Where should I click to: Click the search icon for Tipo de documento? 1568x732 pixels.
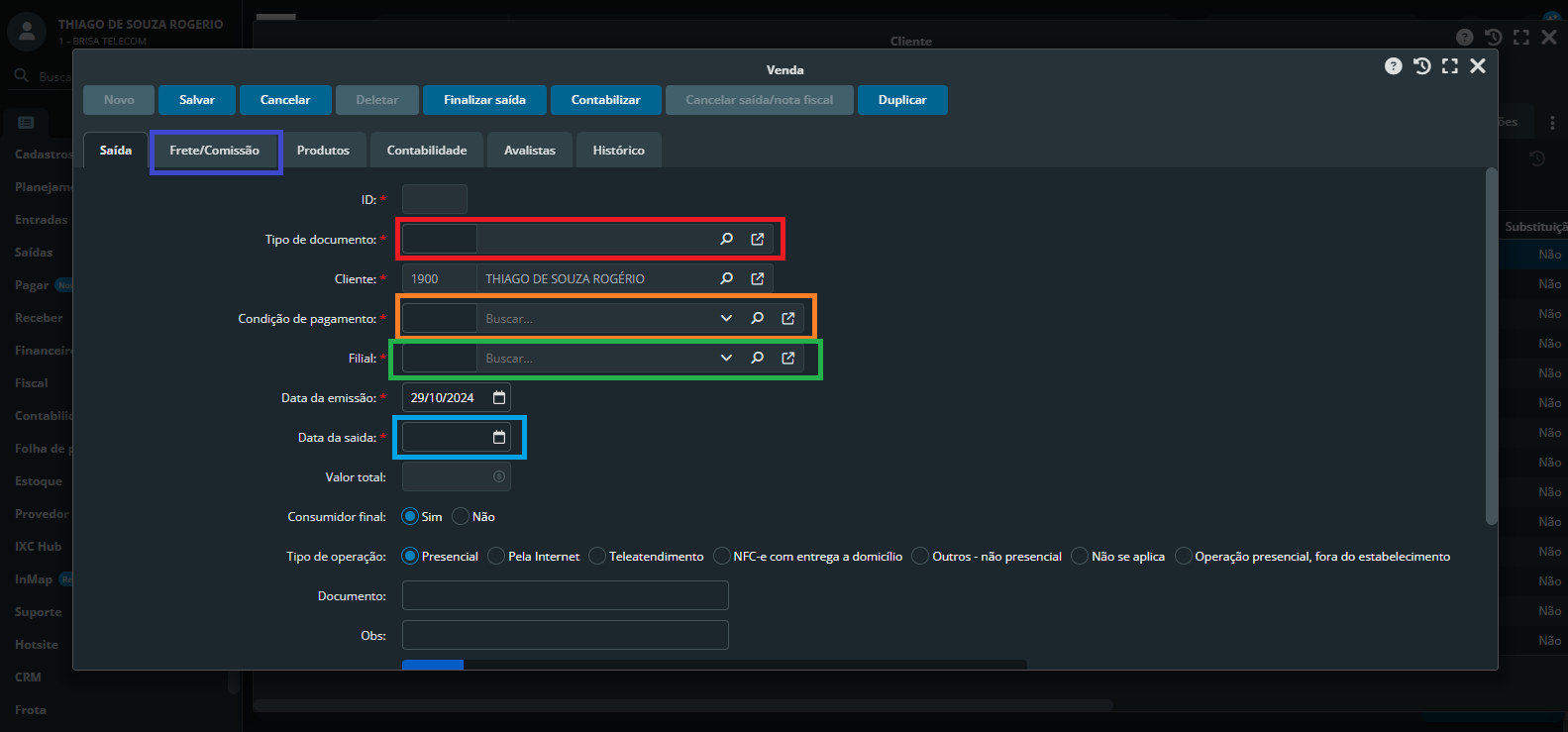[726, 239]
